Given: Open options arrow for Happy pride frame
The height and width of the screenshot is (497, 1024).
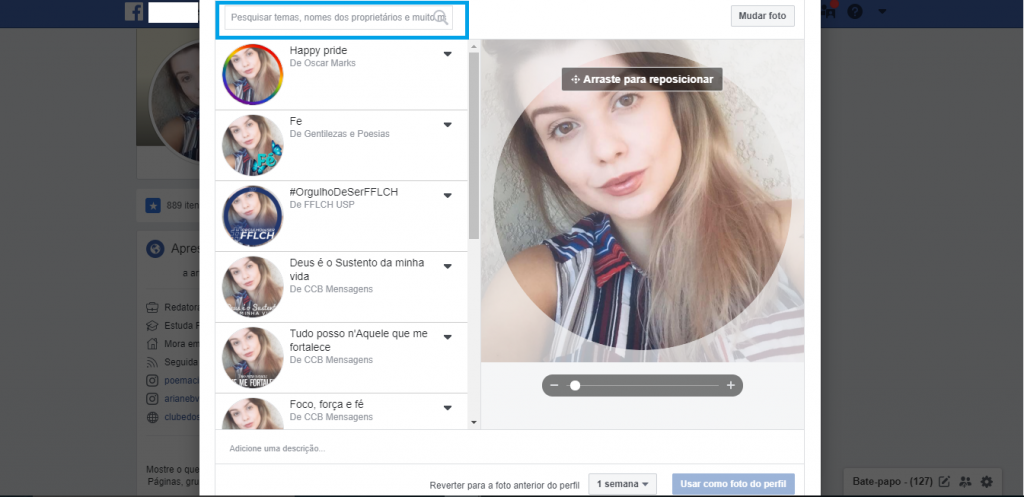Looking at the screenshot, I should click(447, 54).
